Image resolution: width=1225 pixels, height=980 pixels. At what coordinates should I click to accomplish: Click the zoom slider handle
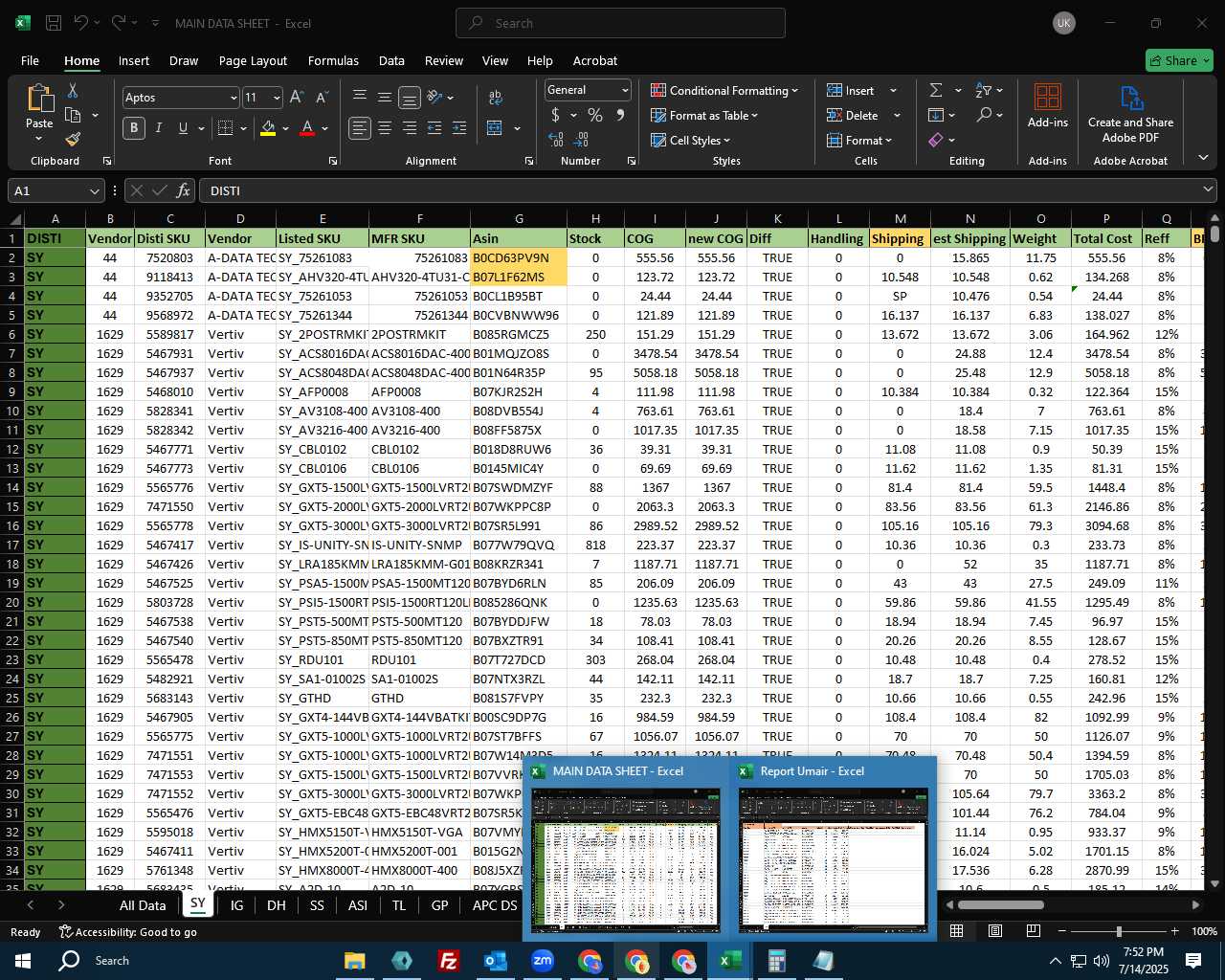pyautogui.click(x=1119, y=931)
